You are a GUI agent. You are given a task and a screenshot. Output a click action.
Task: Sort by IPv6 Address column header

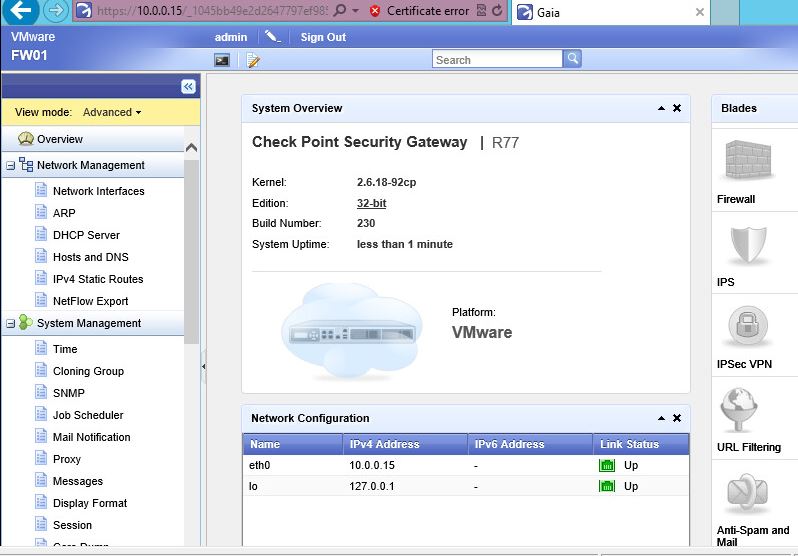pyautogui.click(x=530, y=444)
